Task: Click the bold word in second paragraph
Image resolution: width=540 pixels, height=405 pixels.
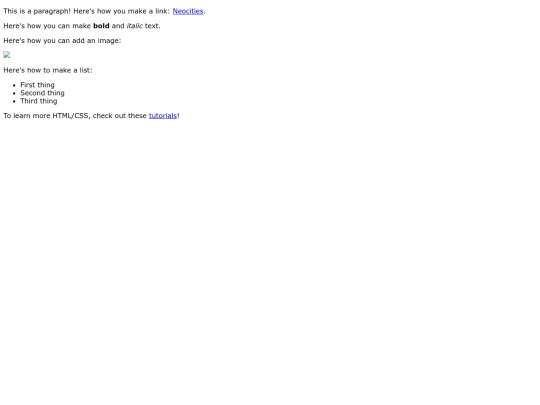Action: coord(101,26)
